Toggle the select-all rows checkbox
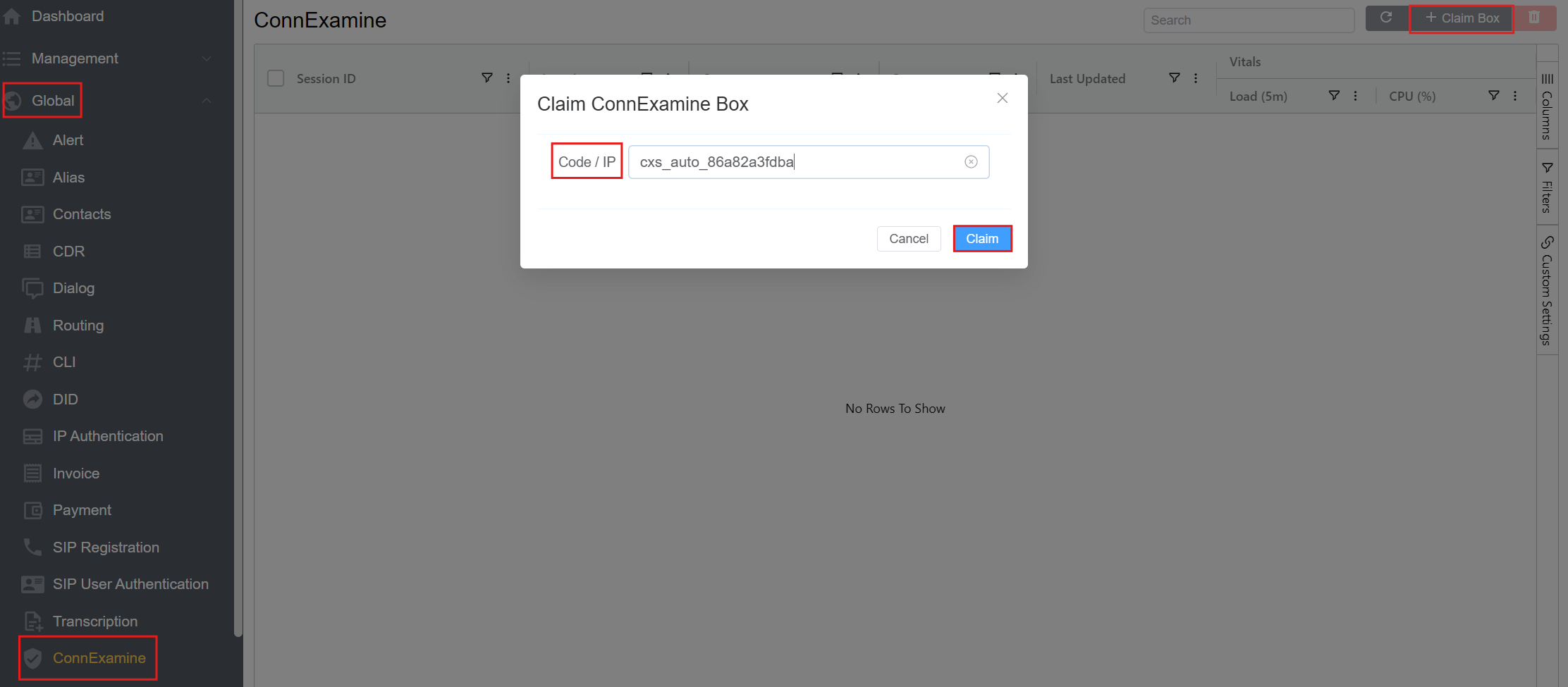Screen dimensions: 1568x687 276,78
